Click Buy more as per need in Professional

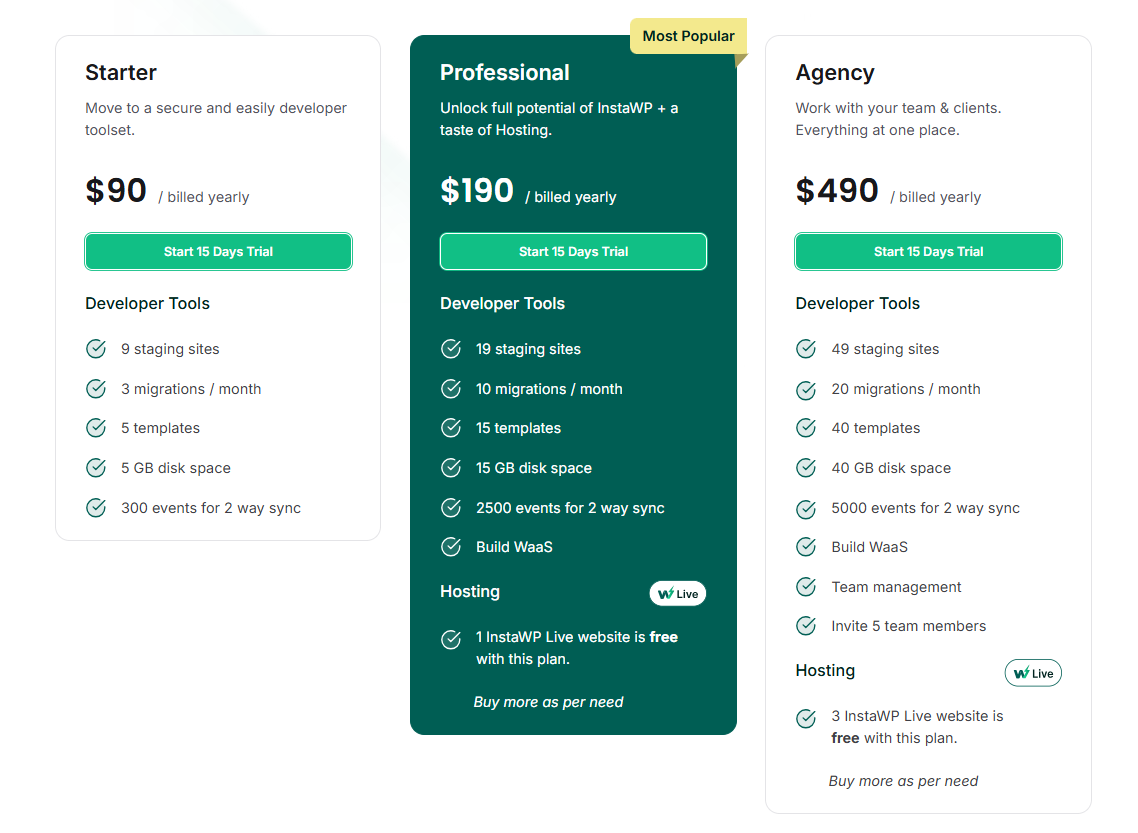(x=548, y=702)
